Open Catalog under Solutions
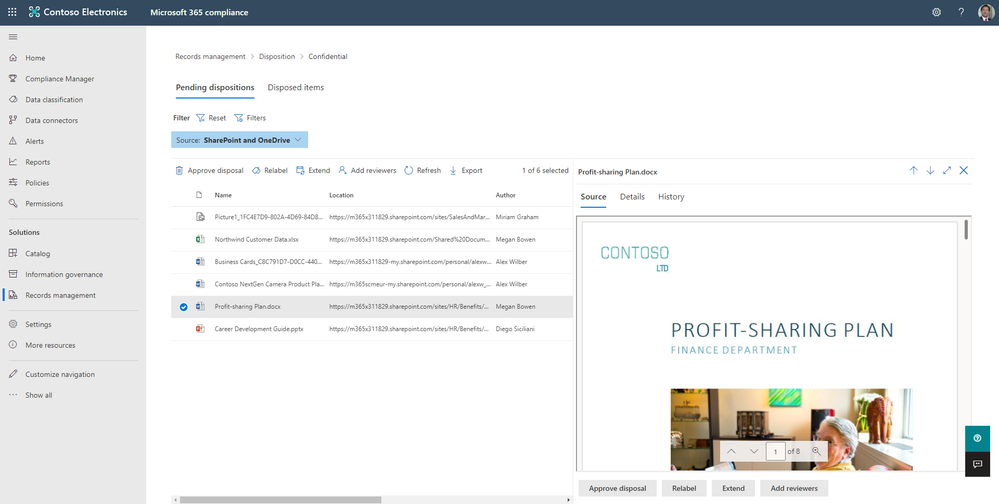This screenshot has height=504, width=999. [x=38, y=254]
